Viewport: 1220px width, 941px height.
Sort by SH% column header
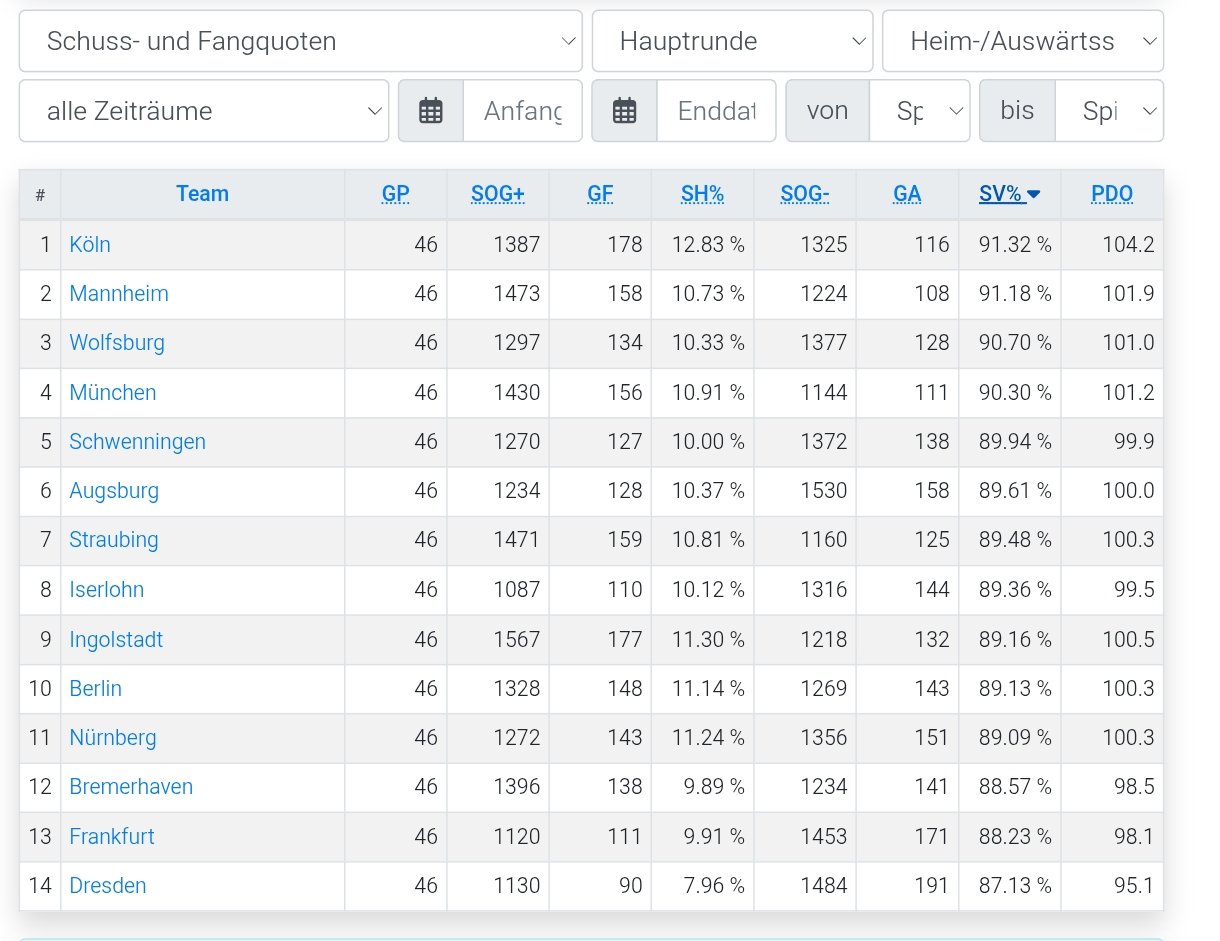click(702, 194)
